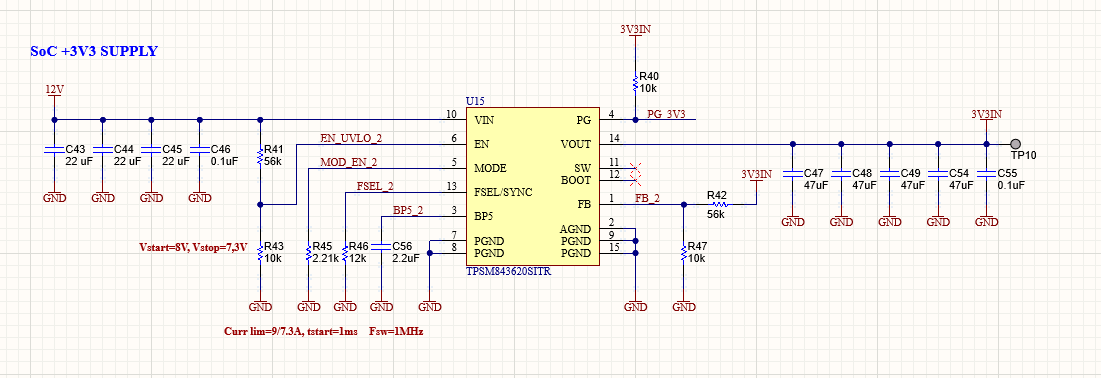The image size is (1101, 378).
Task: Select resistor R47 10k symbol
Action: pyautogui.click(x=683, y=252)
